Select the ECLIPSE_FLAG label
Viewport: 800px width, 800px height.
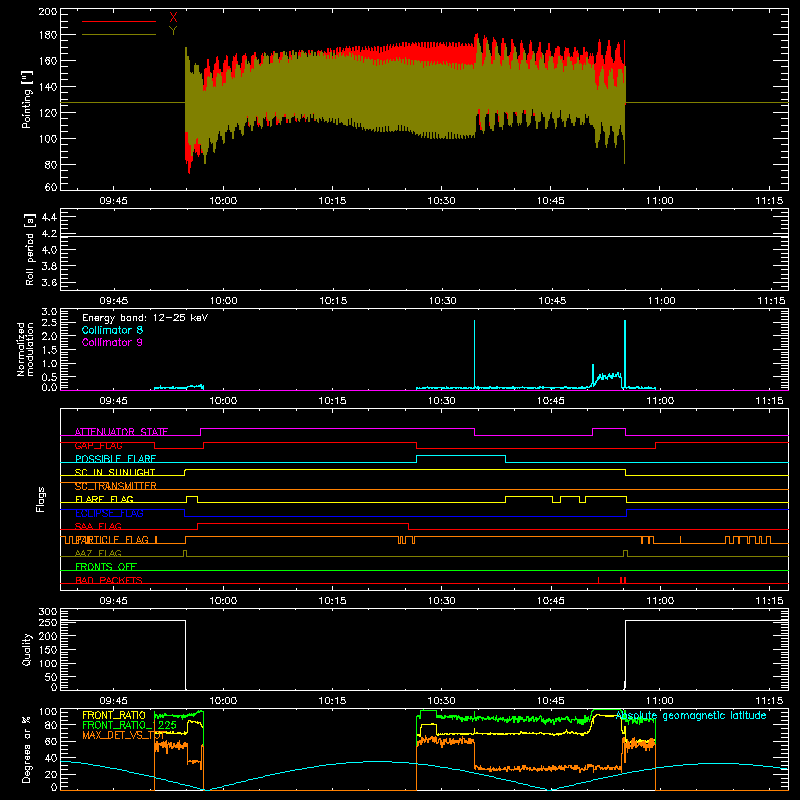(x=109, y=513)
